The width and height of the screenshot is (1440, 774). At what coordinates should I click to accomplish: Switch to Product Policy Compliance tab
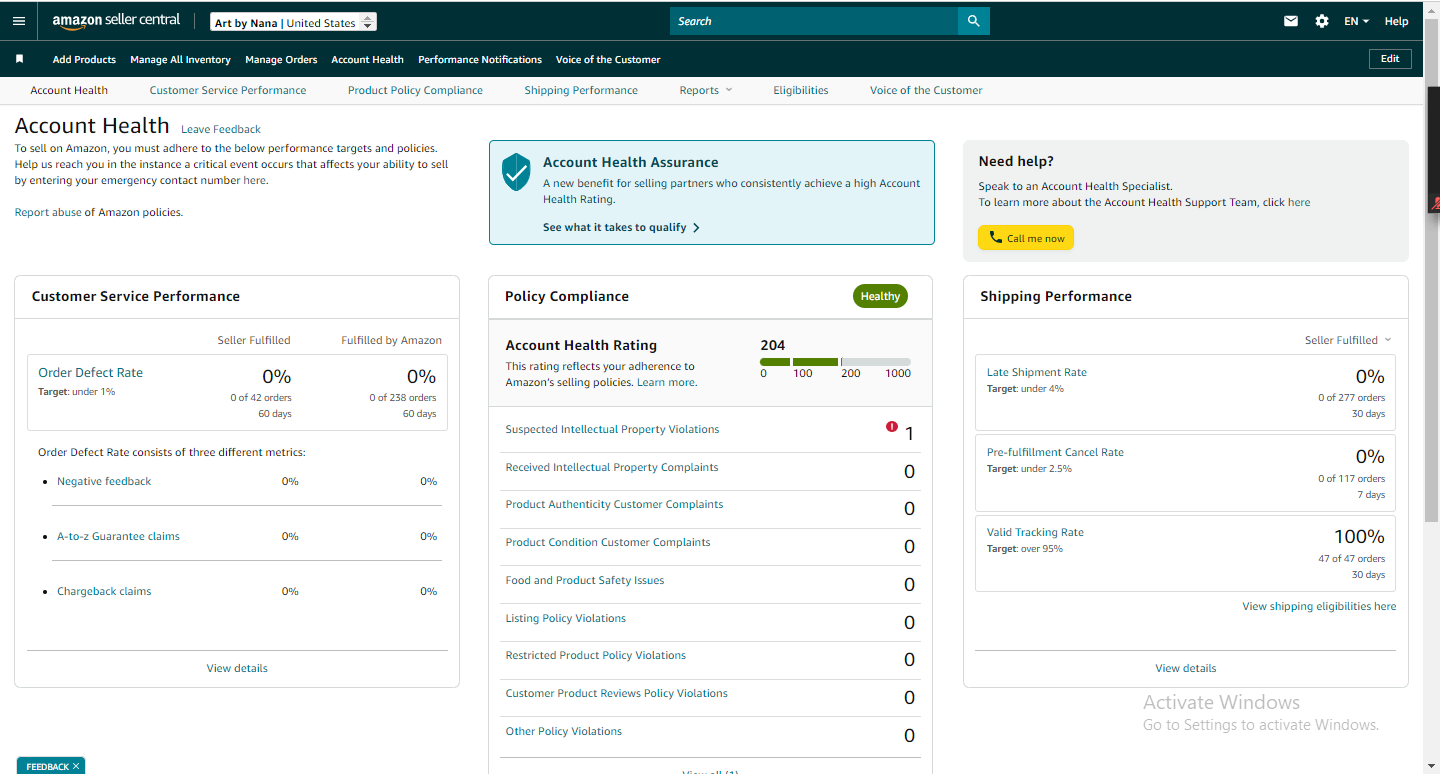(415, 90)
